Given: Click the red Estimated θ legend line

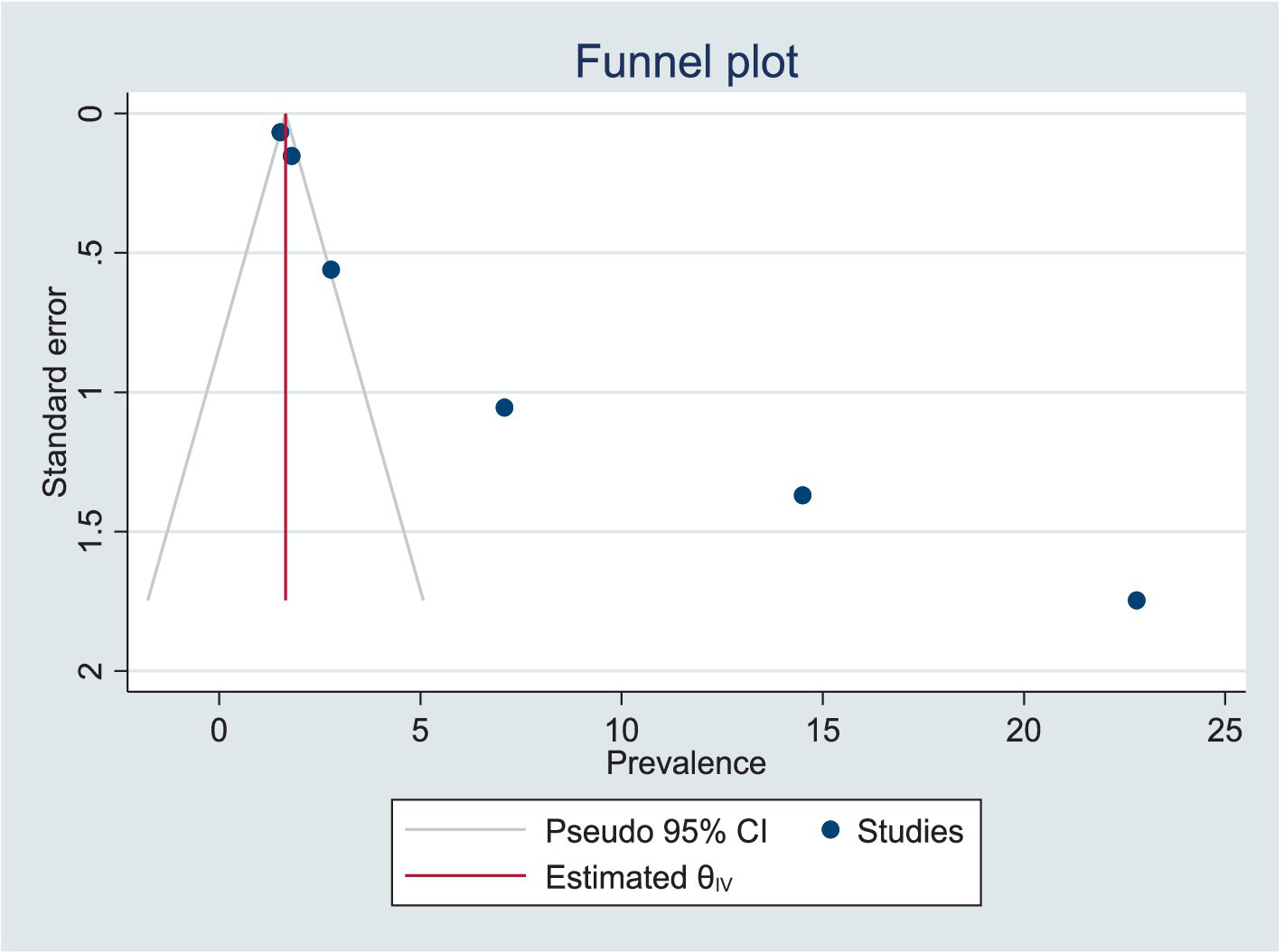Looking at the screenshot, I should 464,876.
